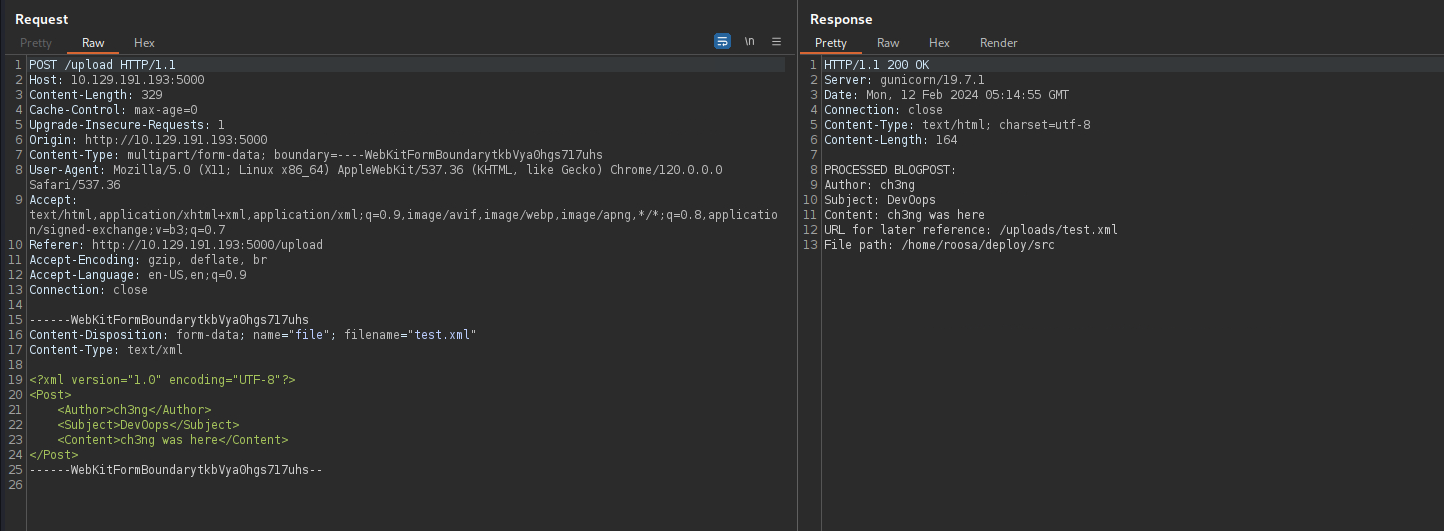The image size is (1444, 531).
Task: Click the 'text/html,application/xhtml+xml' accept value line
Action: click(x=403, y=215)
